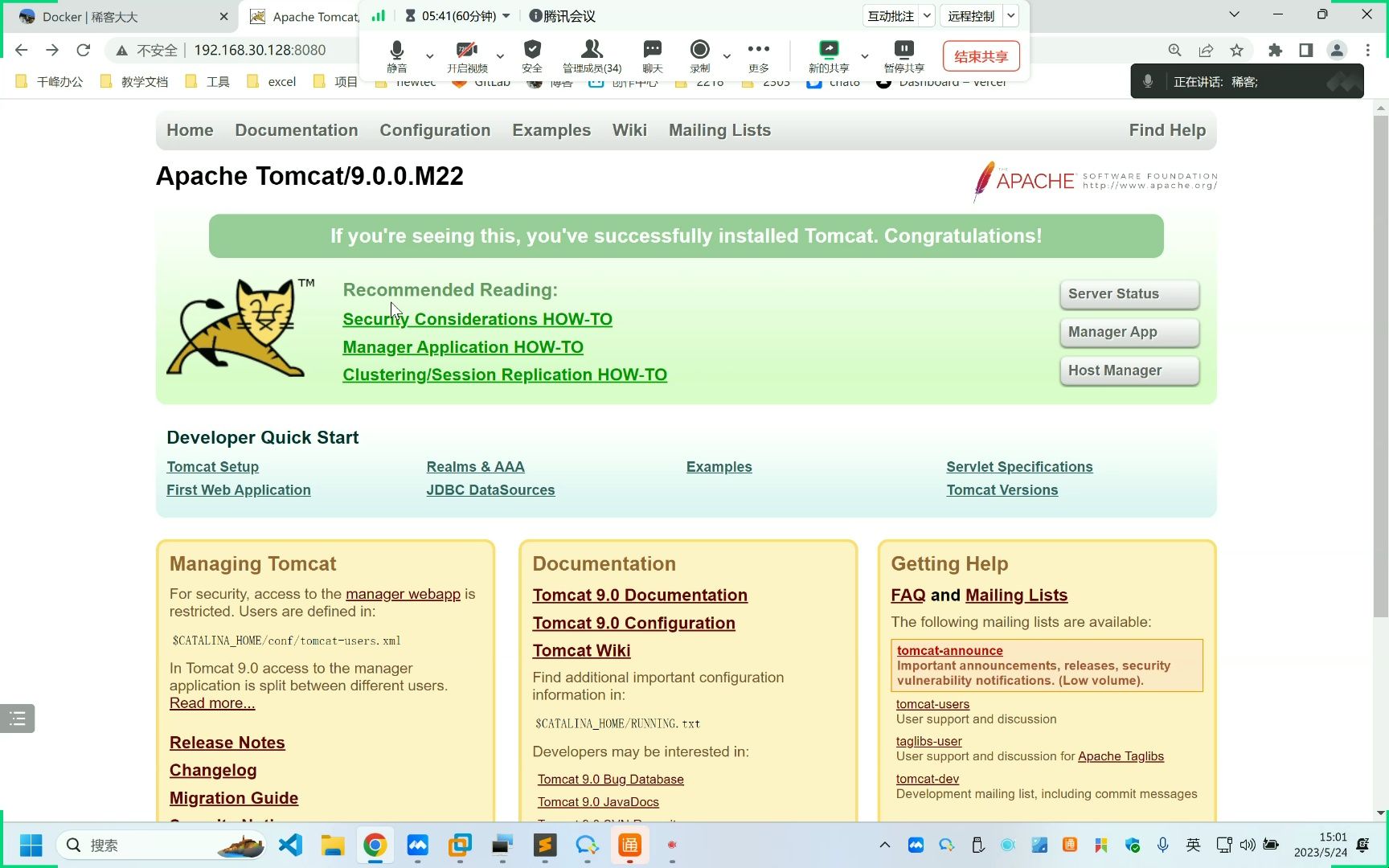Screen dimensions: 1389x868
Task: Turn on video in meeting toolbar
Action: point(467,56)
